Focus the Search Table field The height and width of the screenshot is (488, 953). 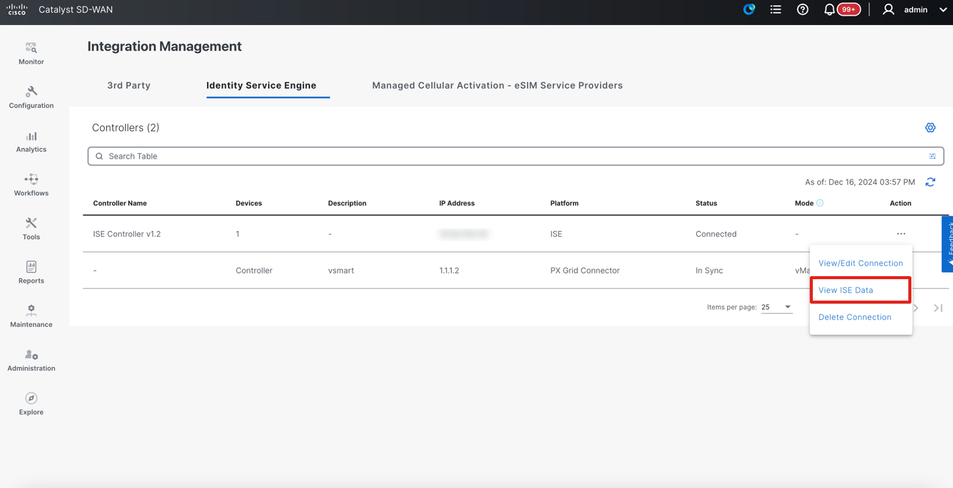pyautogui.click(x=515, y=156)
